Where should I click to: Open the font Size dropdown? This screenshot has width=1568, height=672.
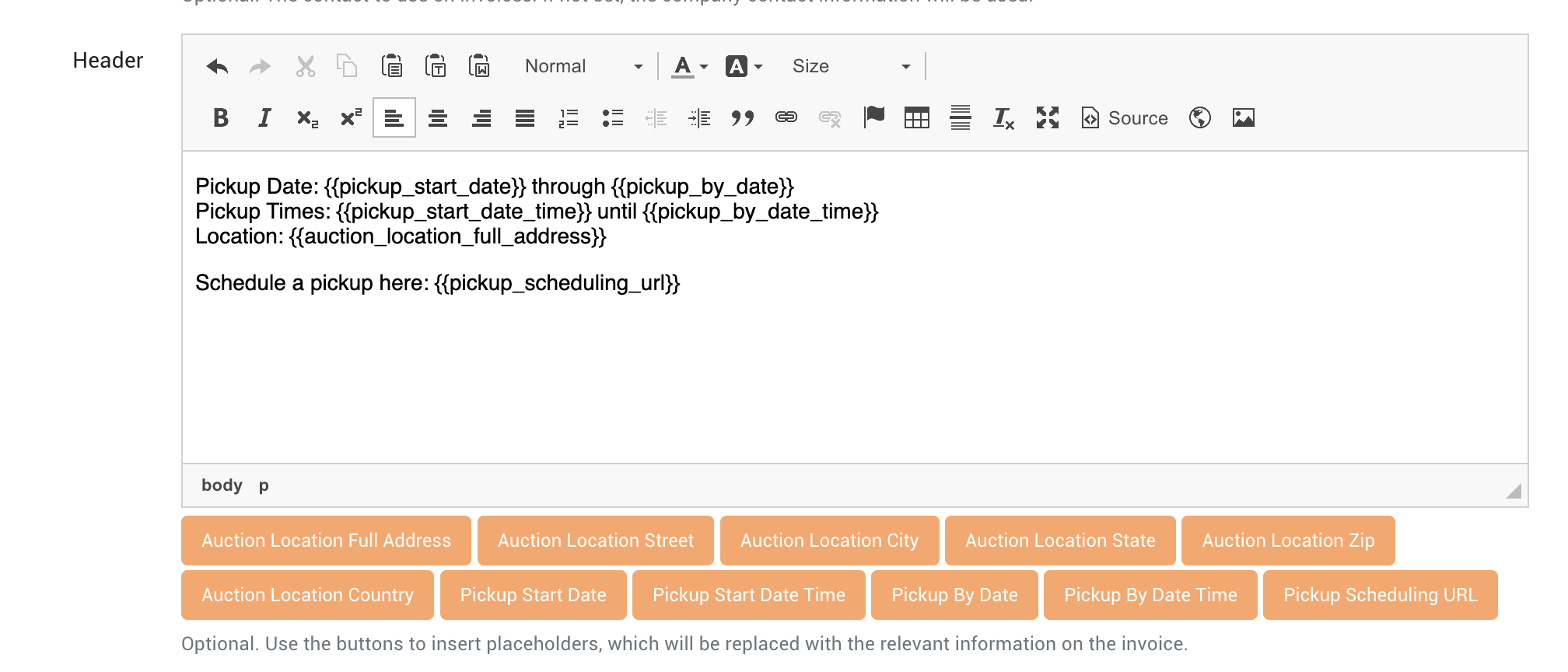(851, 67)
